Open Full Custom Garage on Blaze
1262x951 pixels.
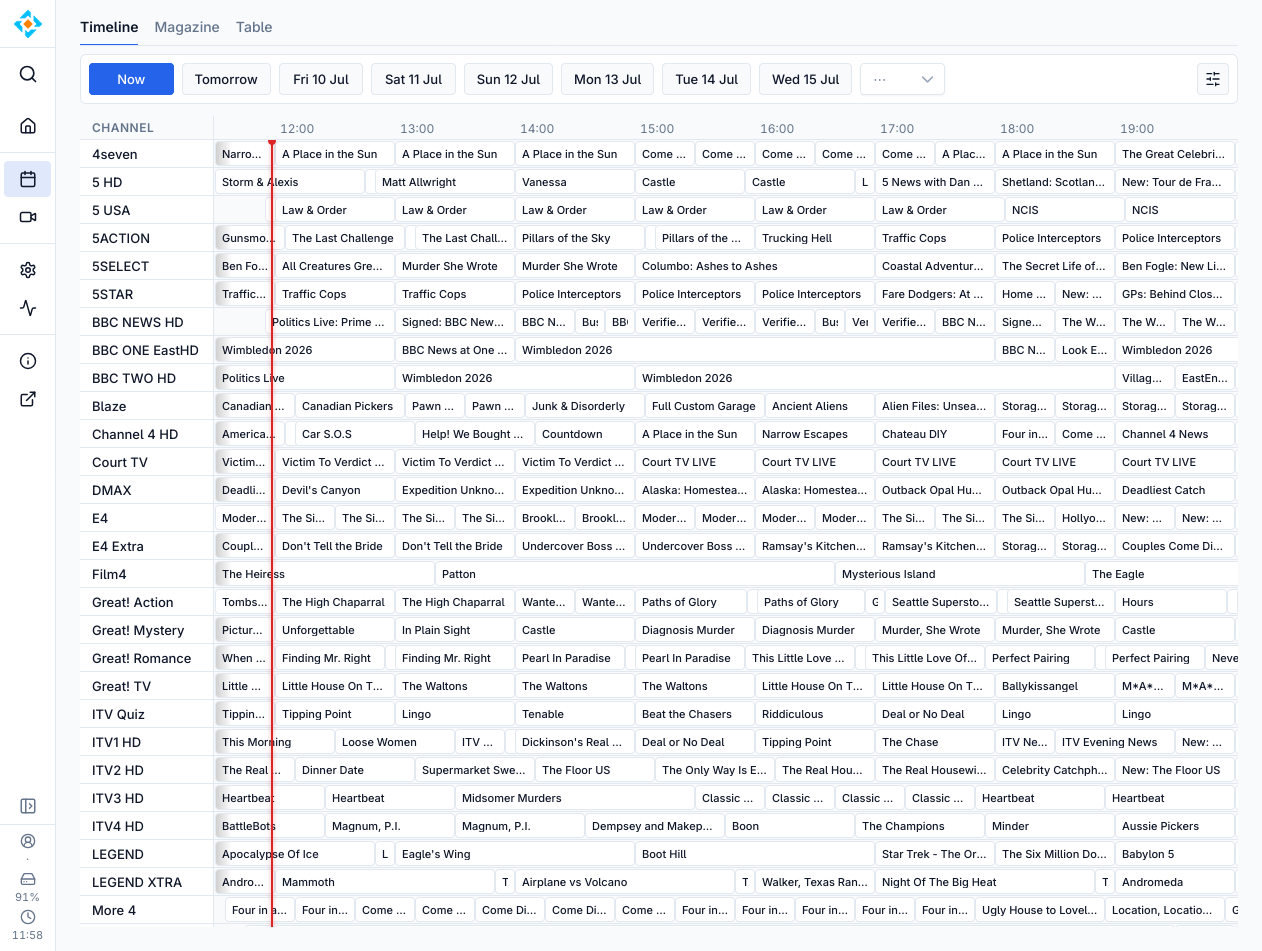point(705,406)
